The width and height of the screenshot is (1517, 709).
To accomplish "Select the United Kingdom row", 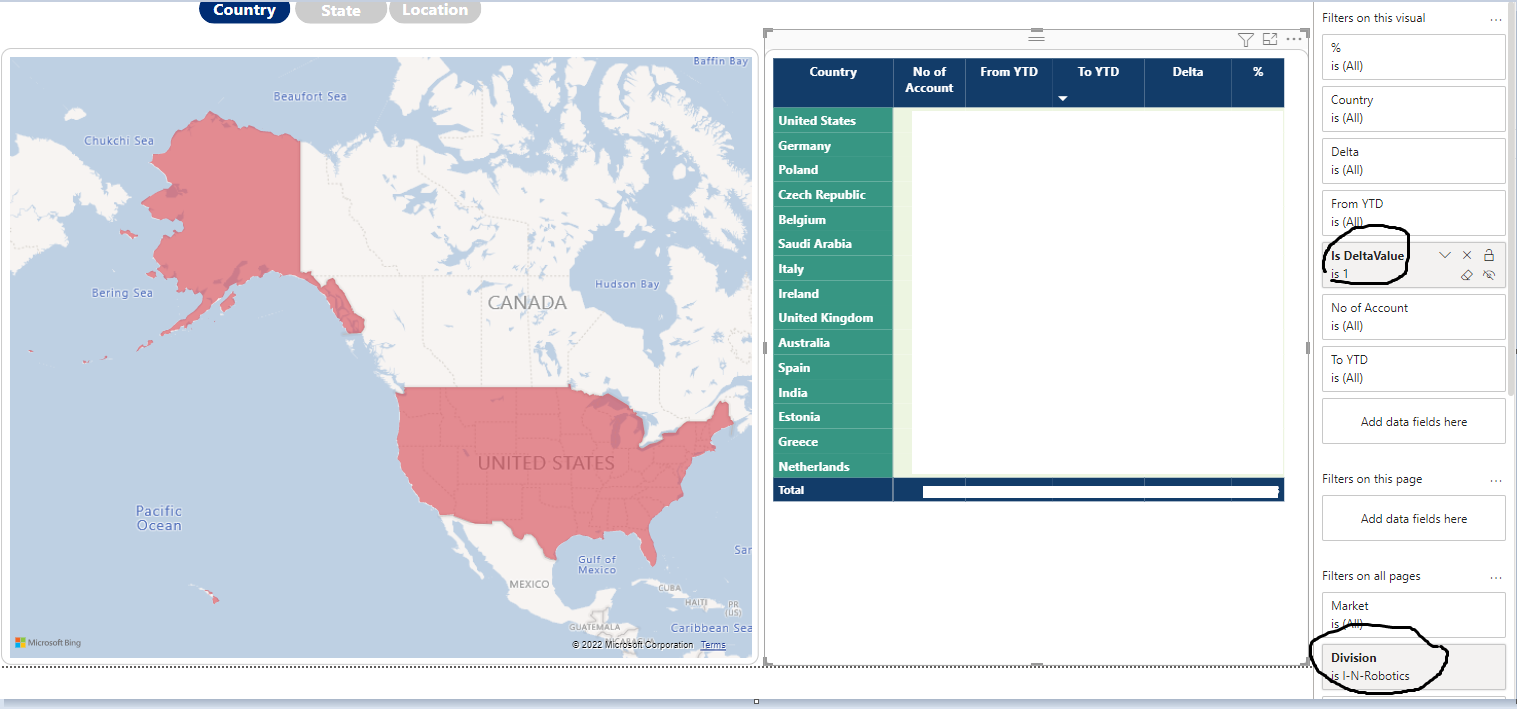I will pyautogui.click(x=833, y=318).
